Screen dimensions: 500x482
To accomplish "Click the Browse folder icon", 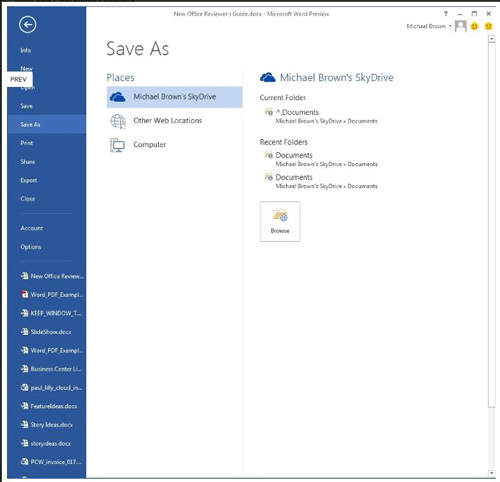I will (280, 215).
